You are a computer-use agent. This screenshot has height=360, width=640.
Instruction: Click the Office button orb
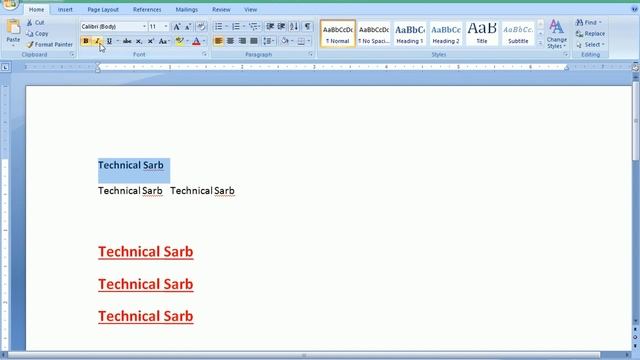(x=11, y=4)
